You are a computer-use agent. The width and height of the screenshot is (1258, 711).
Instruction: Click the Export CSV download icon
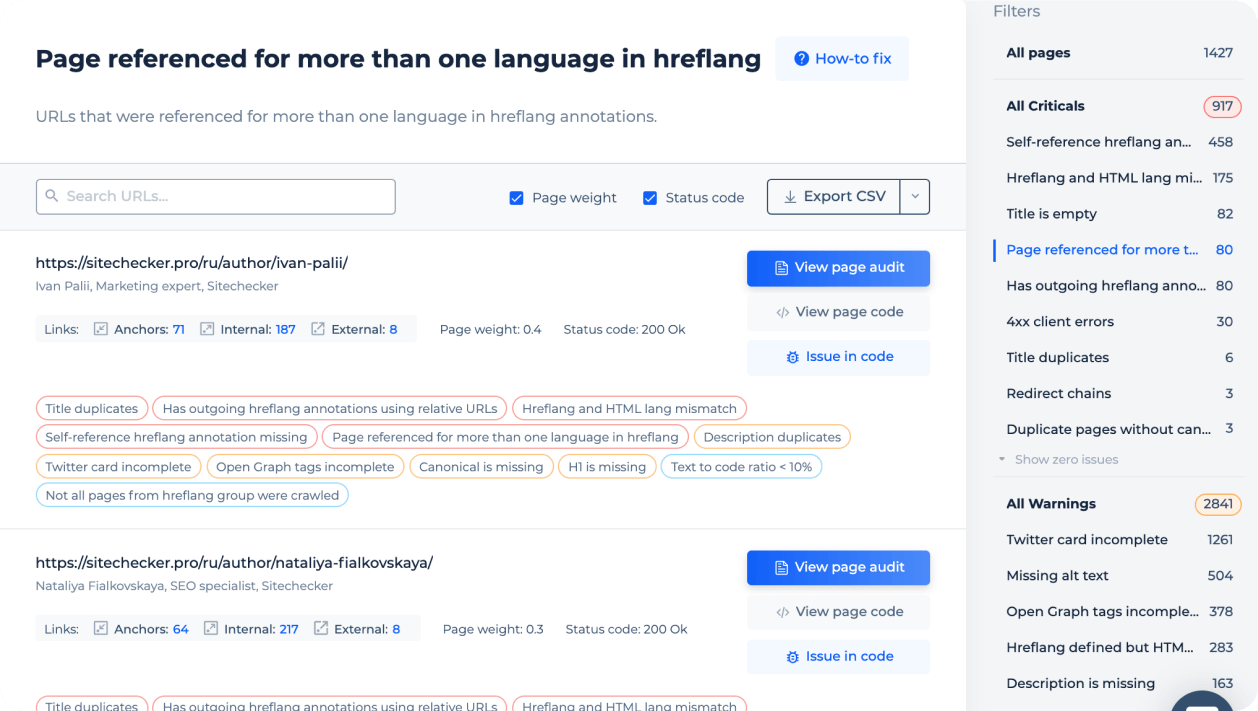(x=790, y=197)
